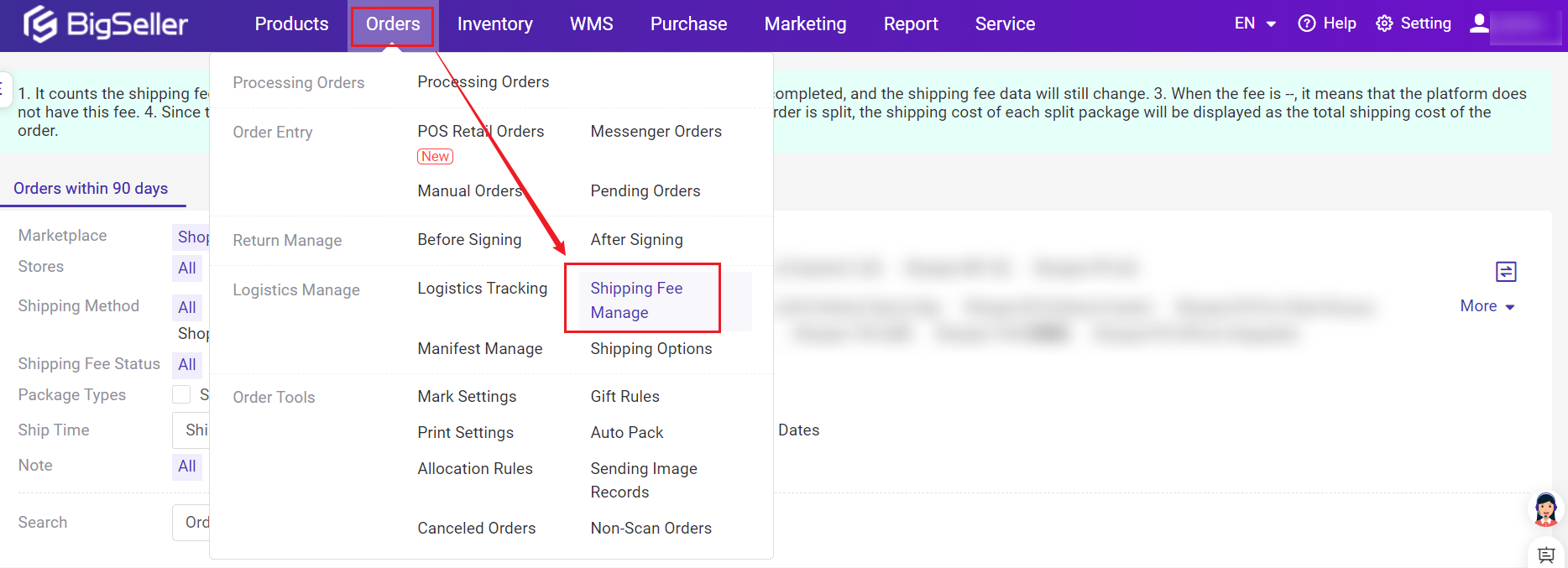Image resolution: width=1568 pixels, height=568 pixels.
Task: Open POS Retail Orders
Action: pos(481,132)
